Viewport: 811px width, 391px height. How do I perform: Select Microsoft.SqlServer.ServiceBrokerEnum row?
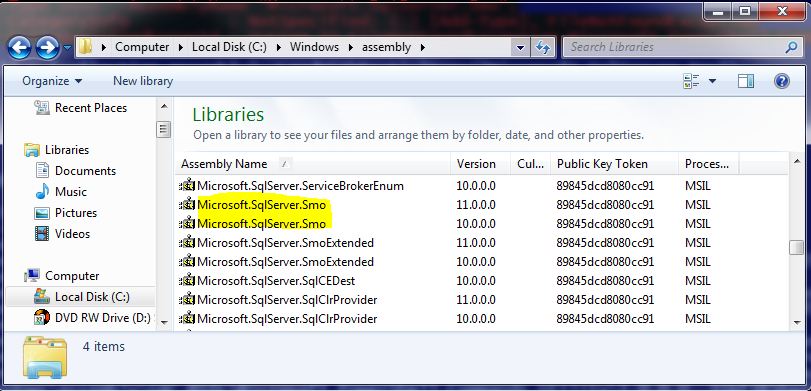(x=457, y=186)
